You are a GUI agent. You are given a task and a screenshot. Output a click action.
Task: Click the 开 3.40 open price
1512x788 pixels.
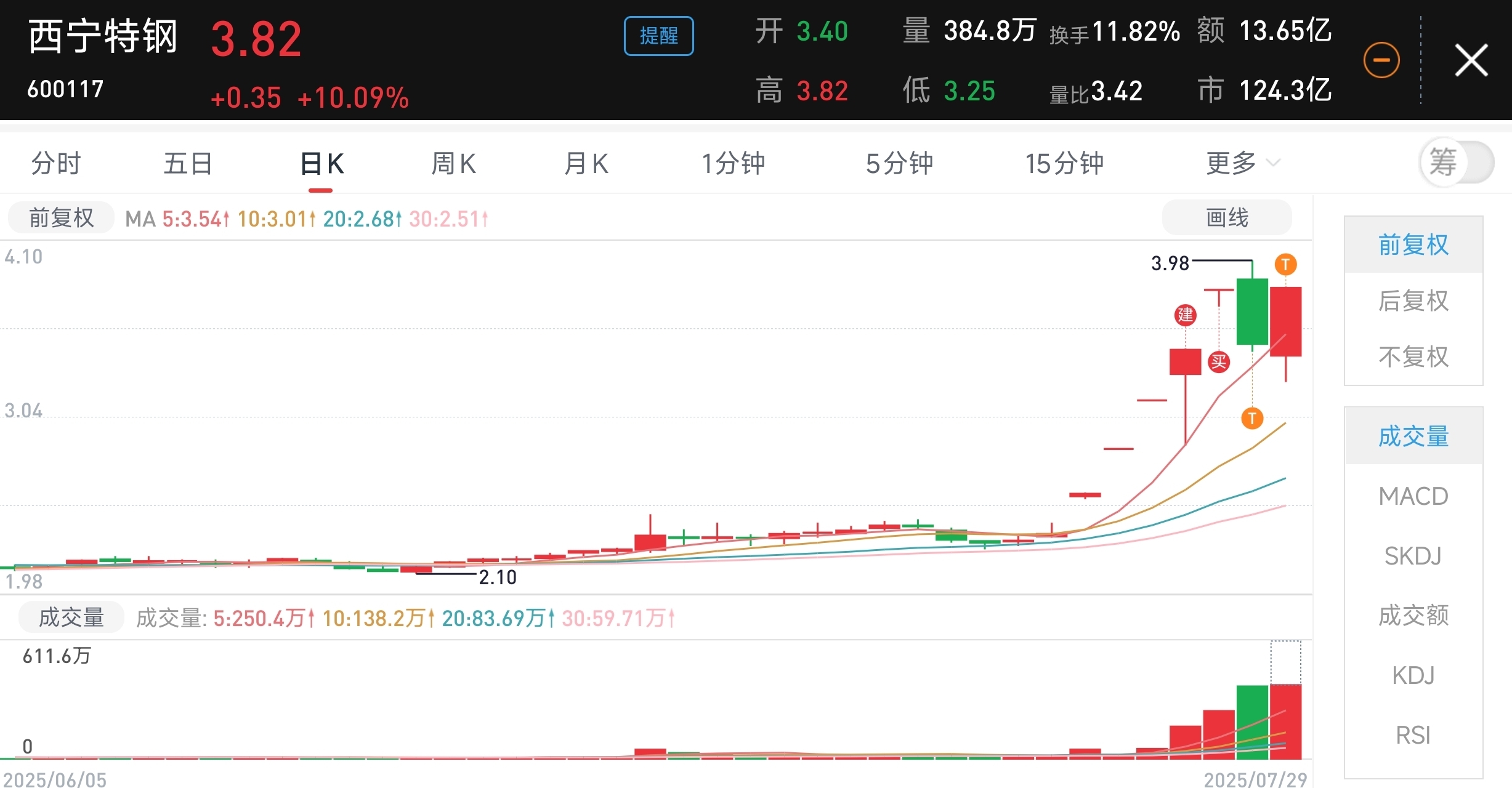(802, 31)
